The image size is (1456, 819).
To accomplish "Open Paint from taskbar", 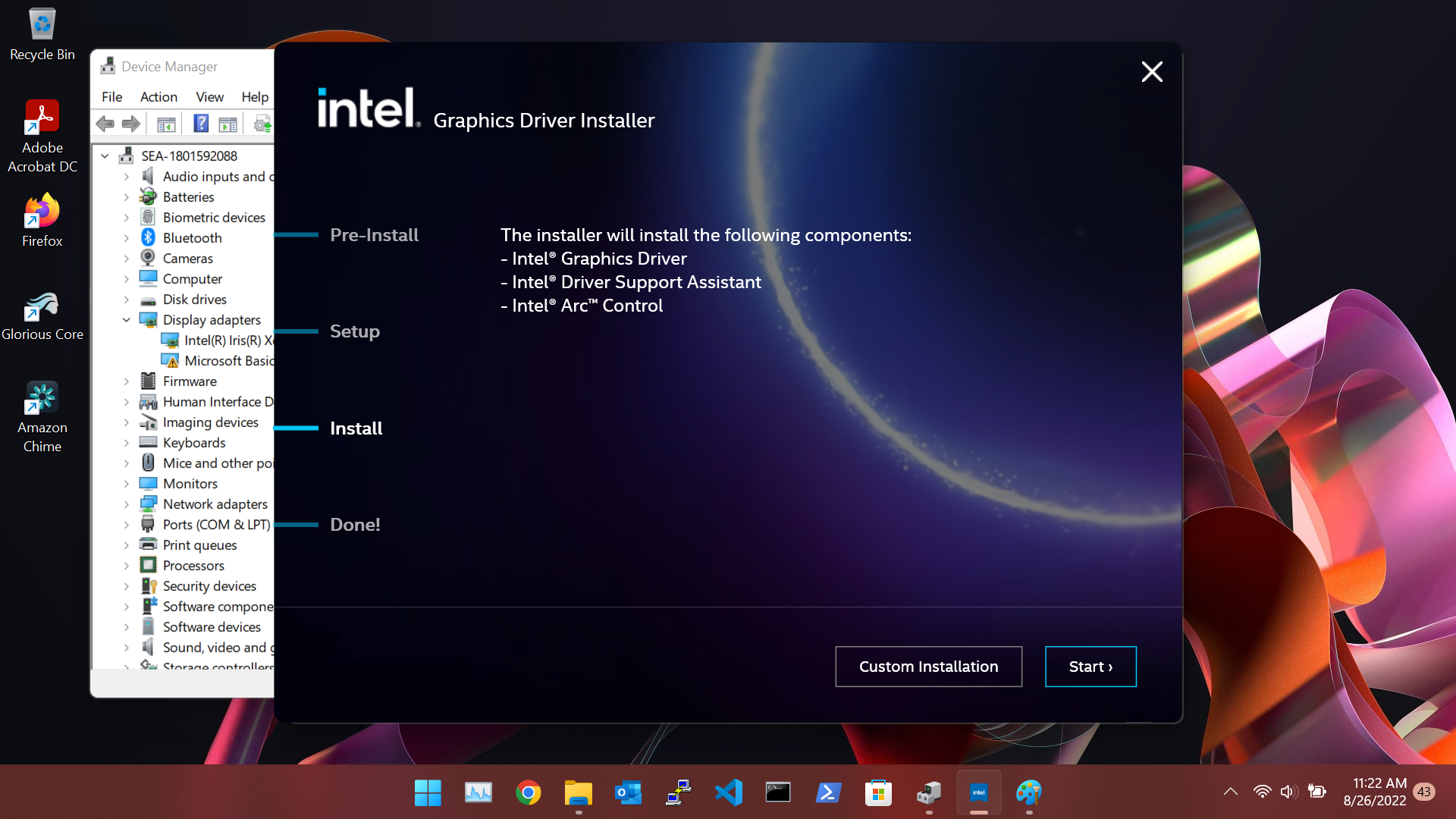I will pyautogui.click(x=1029, y=792).
